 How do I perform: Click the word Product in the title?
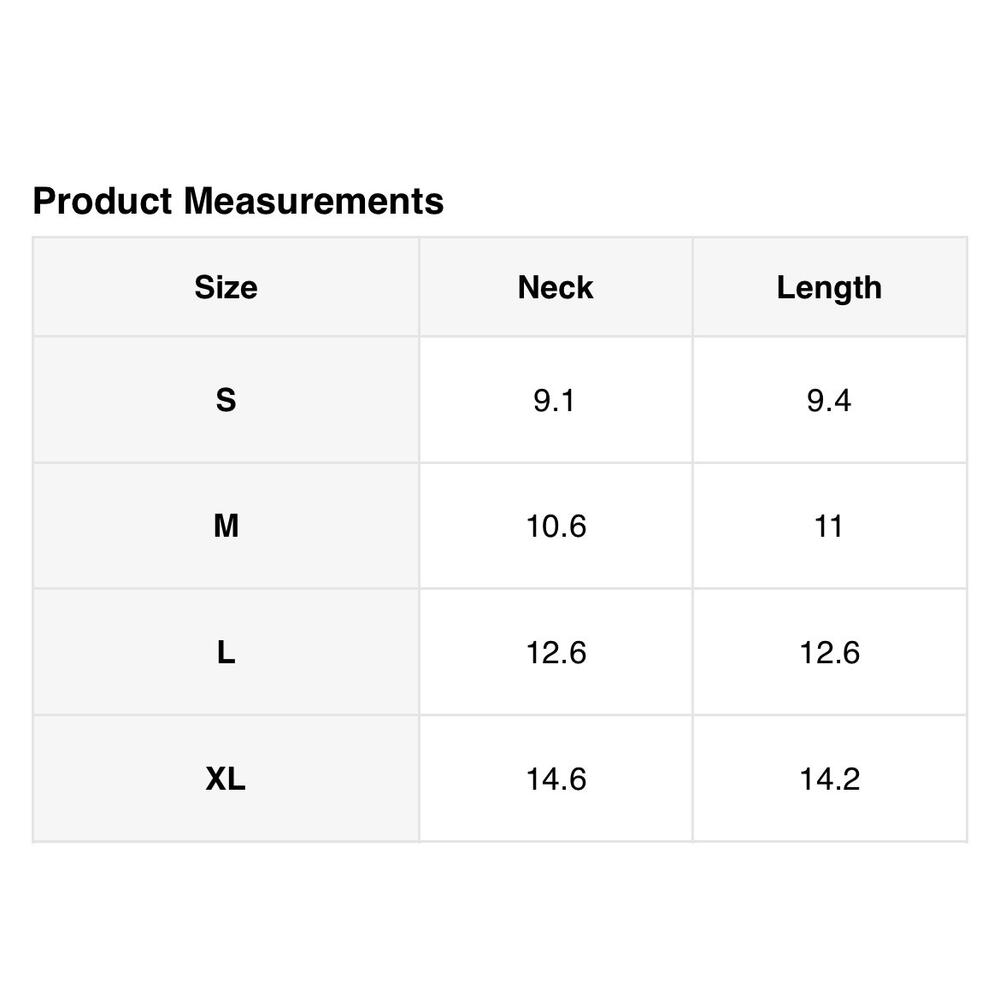[x=103, y=201]
